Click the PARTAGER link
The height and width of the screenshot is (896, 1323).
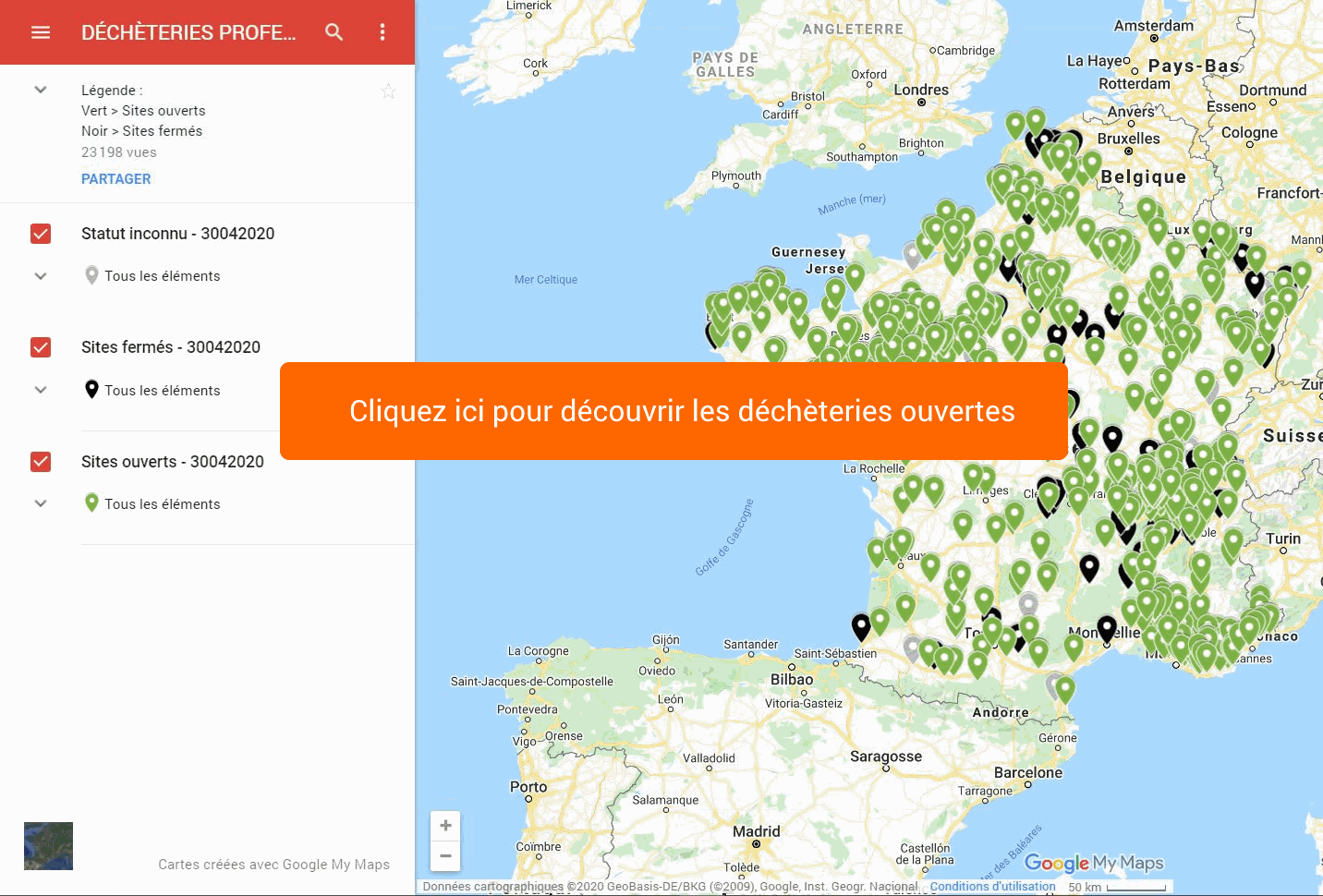click(x=115, y=178)
